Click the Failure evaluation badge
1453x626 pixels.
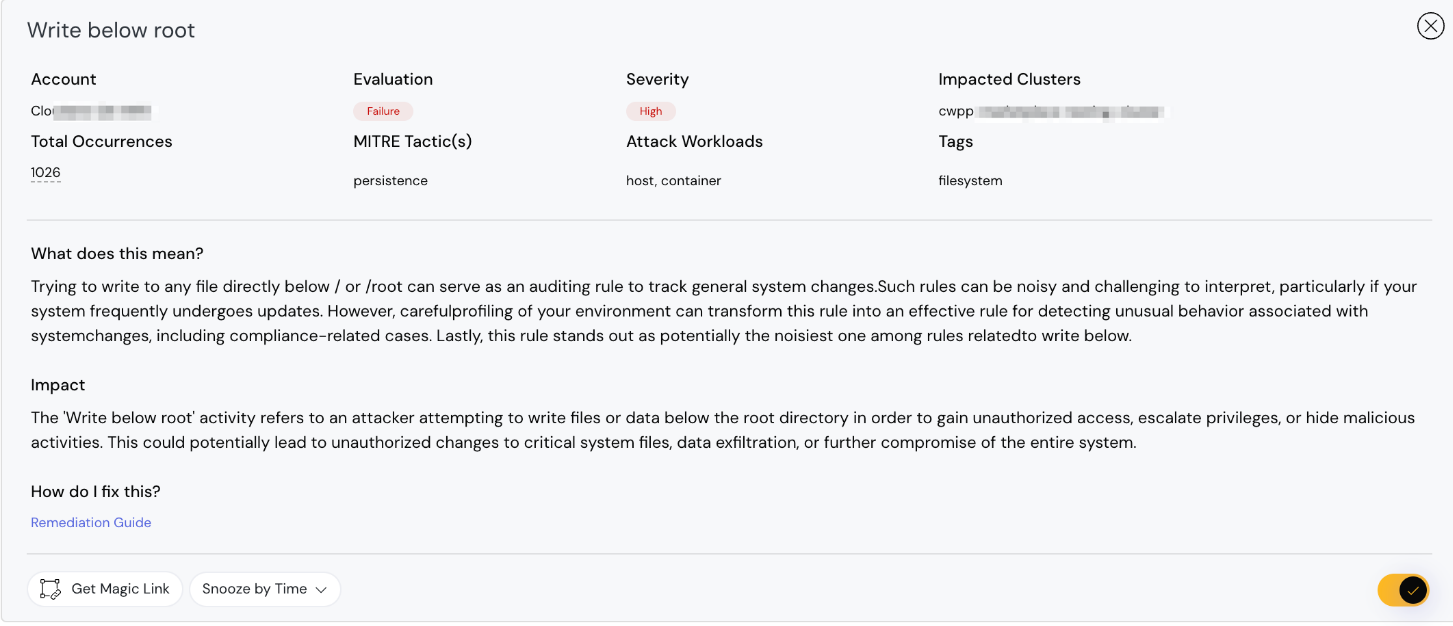click(383, 111)
